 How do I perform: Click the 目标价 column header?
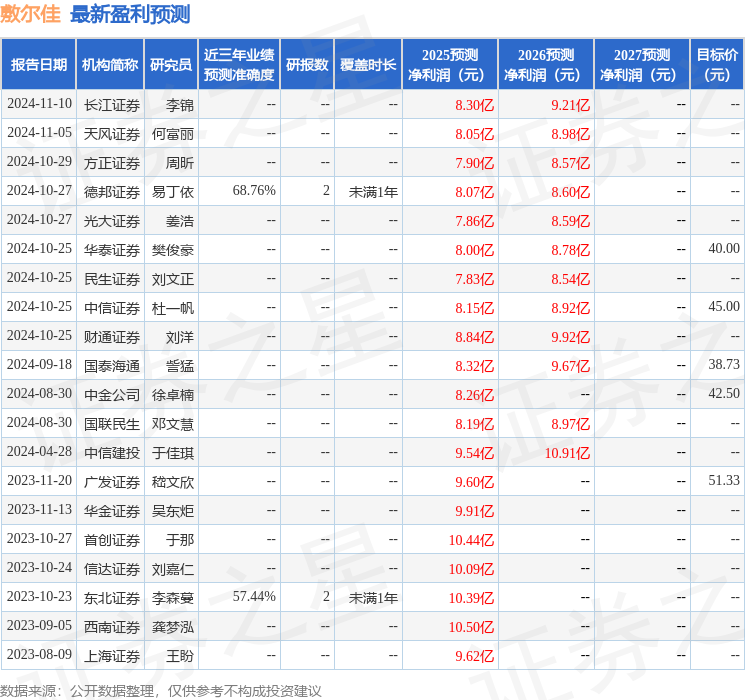coord(716,65)
